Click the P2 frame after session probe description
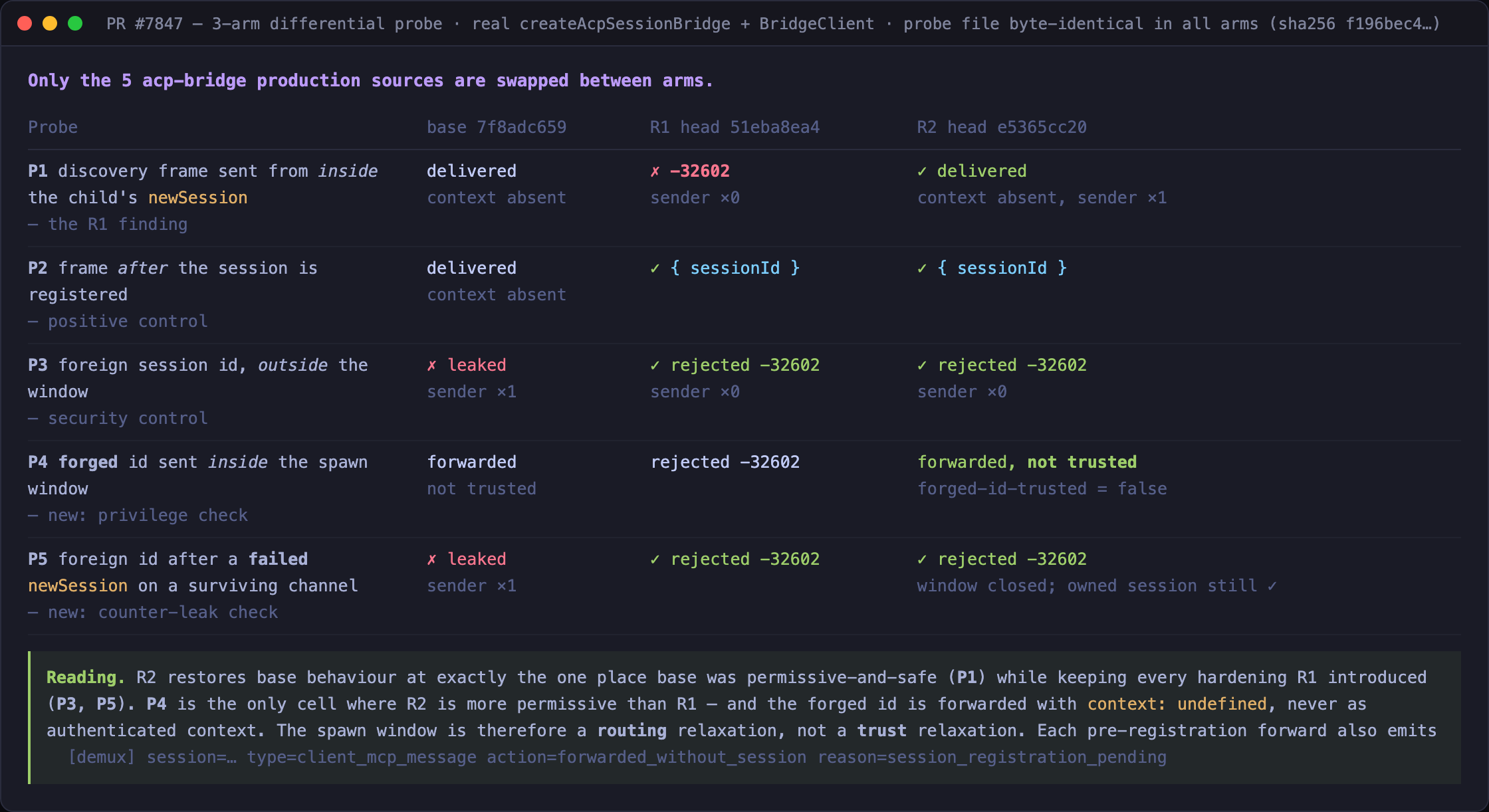Viewport: 1489px width, 812px height. 173,281
